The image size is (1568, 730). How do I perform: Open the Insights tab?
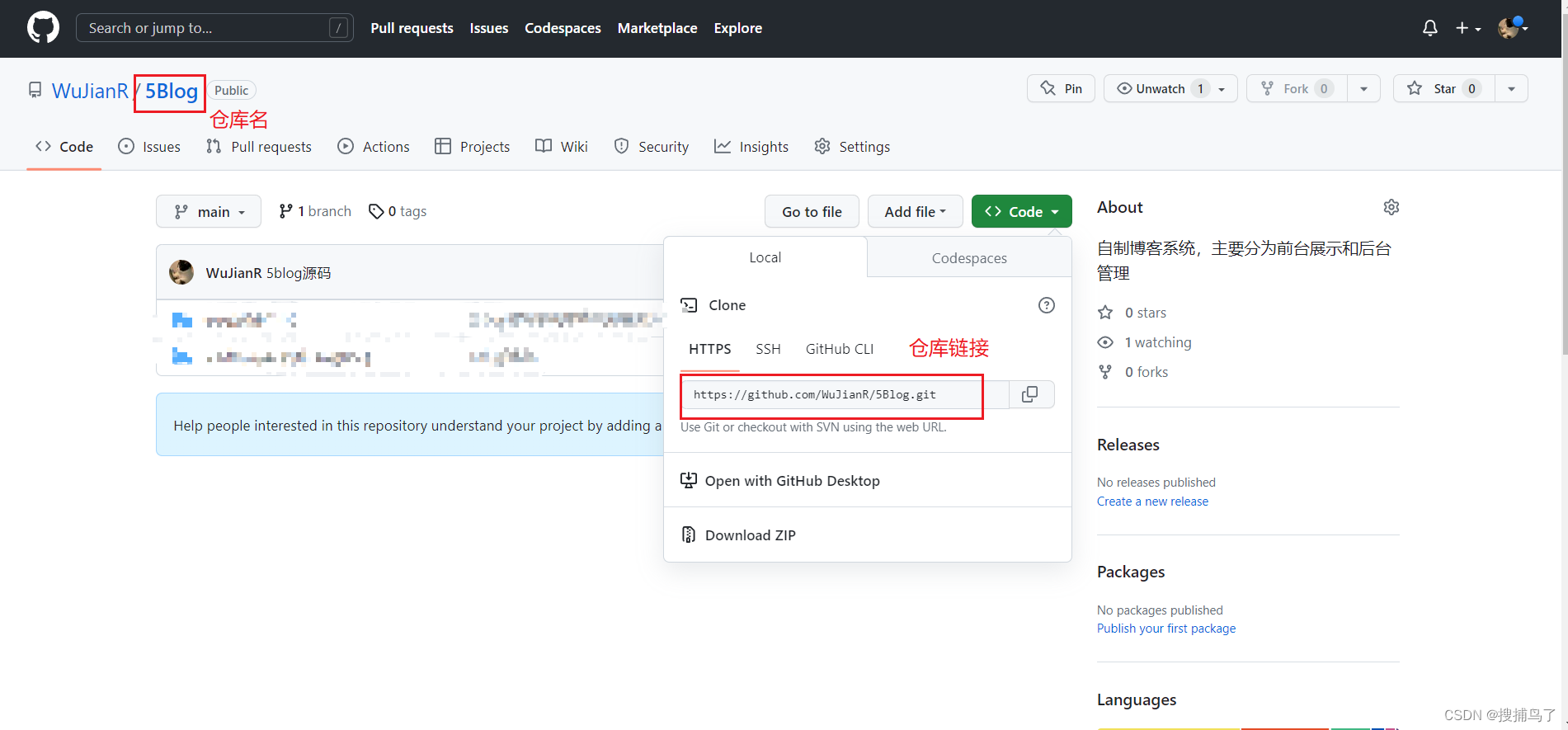pyautogui.click(x=751, y=147)
